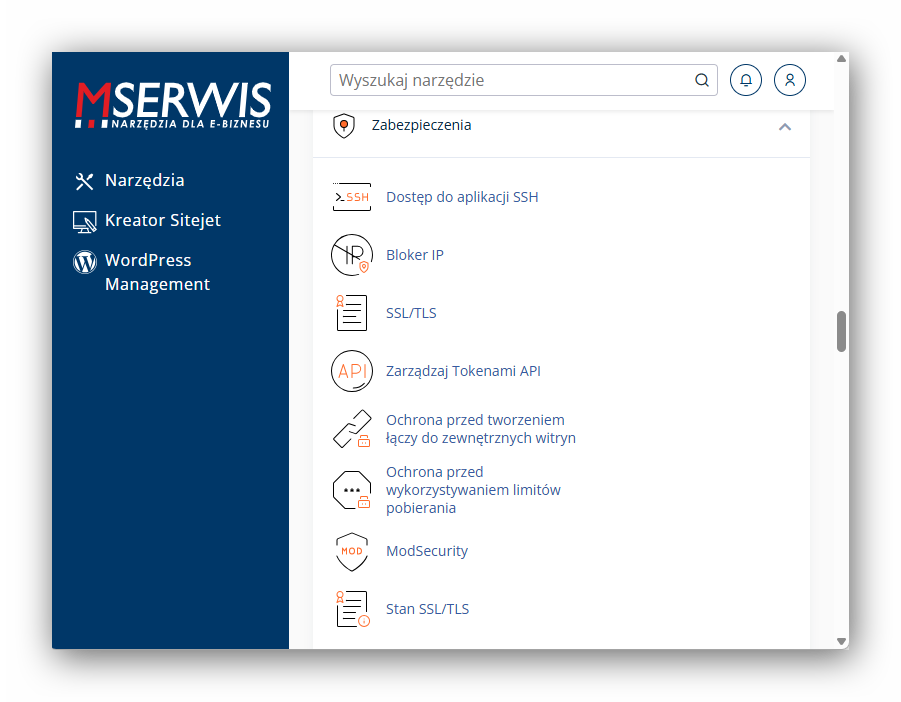Collapse the Zabezpieczenia section chevron

click(x=785, y=128)
